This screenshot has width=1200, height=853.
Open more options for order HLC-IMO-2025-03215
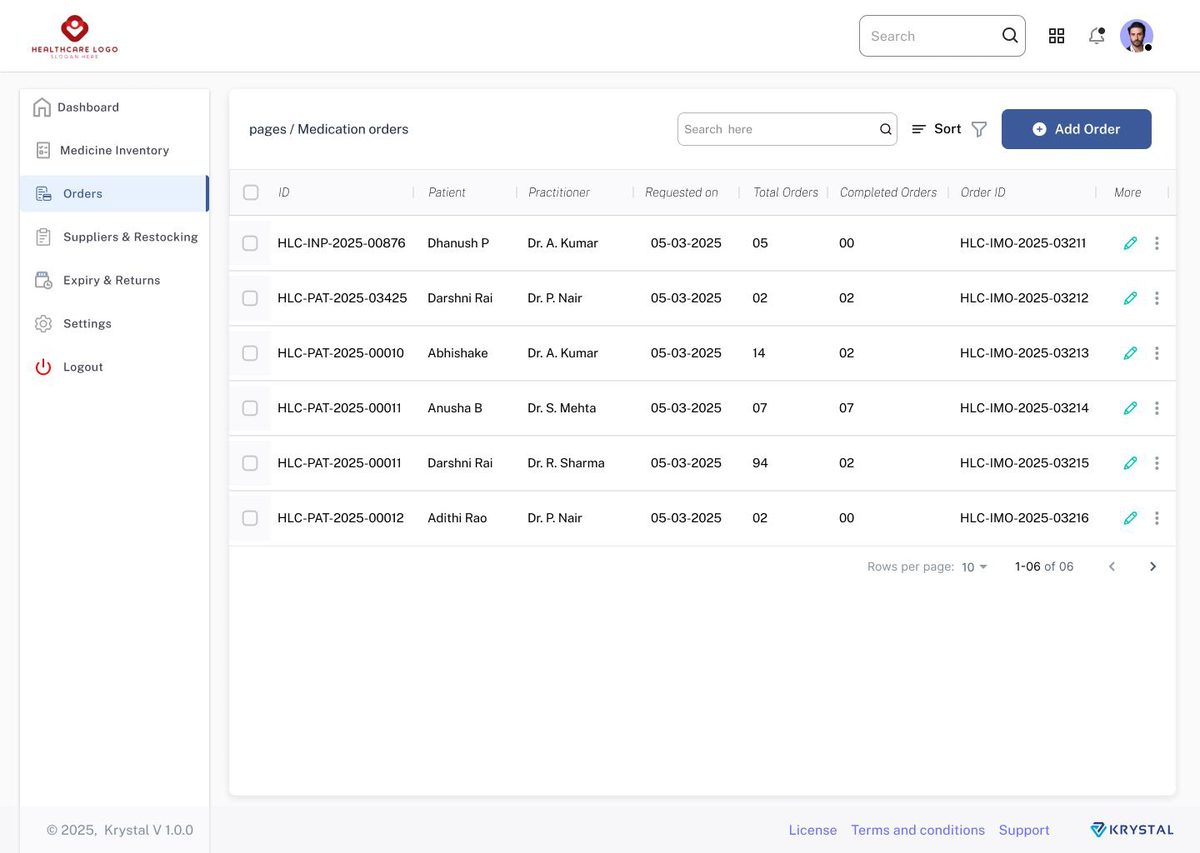click(x=1157, y=463)
